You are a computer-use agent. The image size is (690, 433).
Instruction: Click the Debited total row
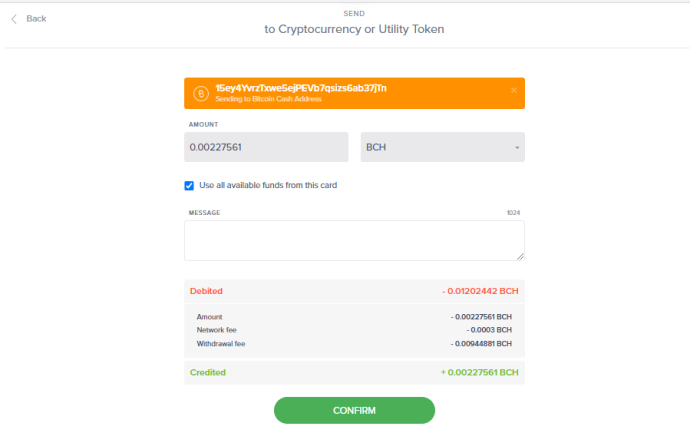354,291
